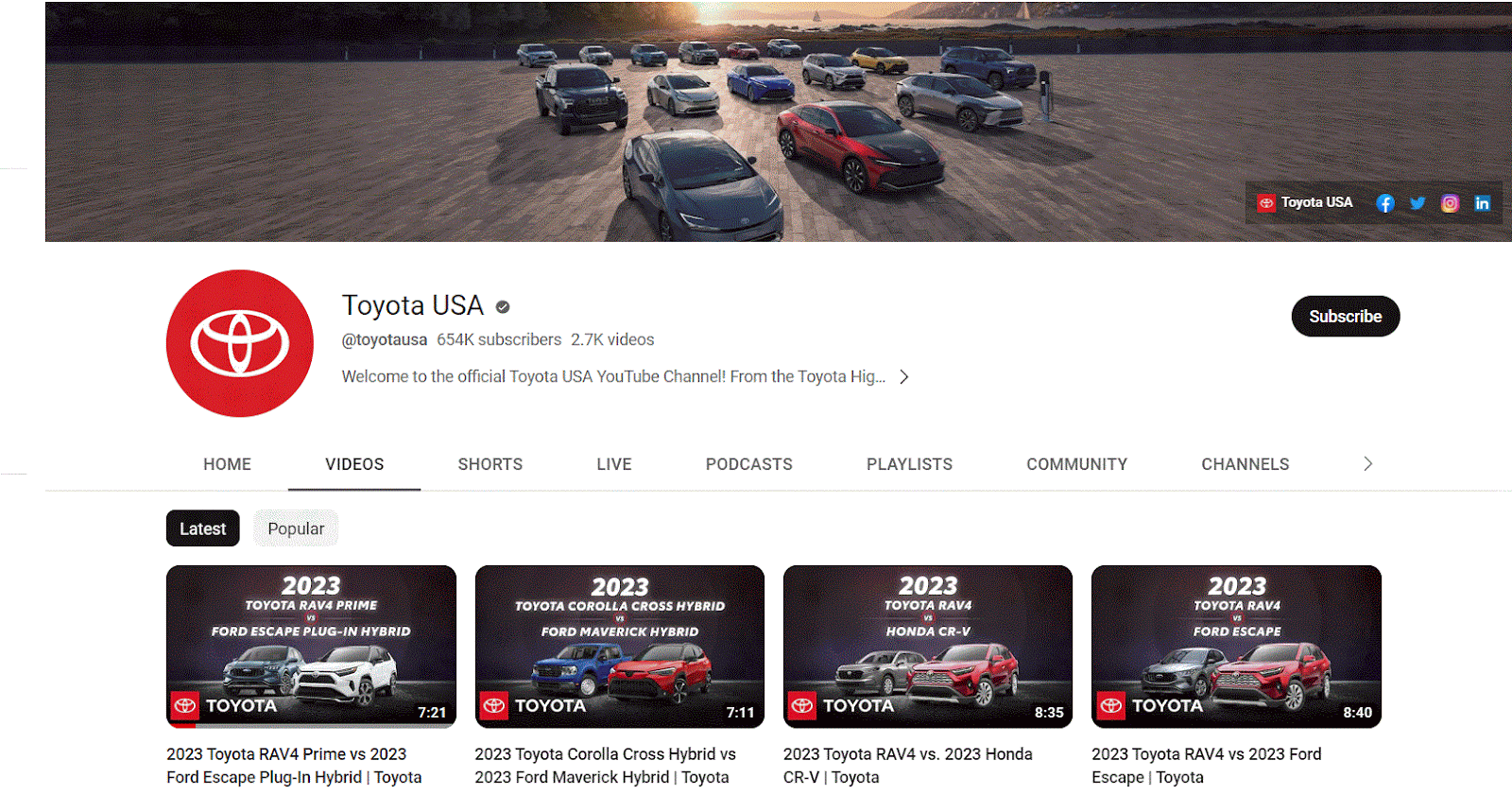Switch to the Home tab
Screen dimensions: 1512x795
227,464
